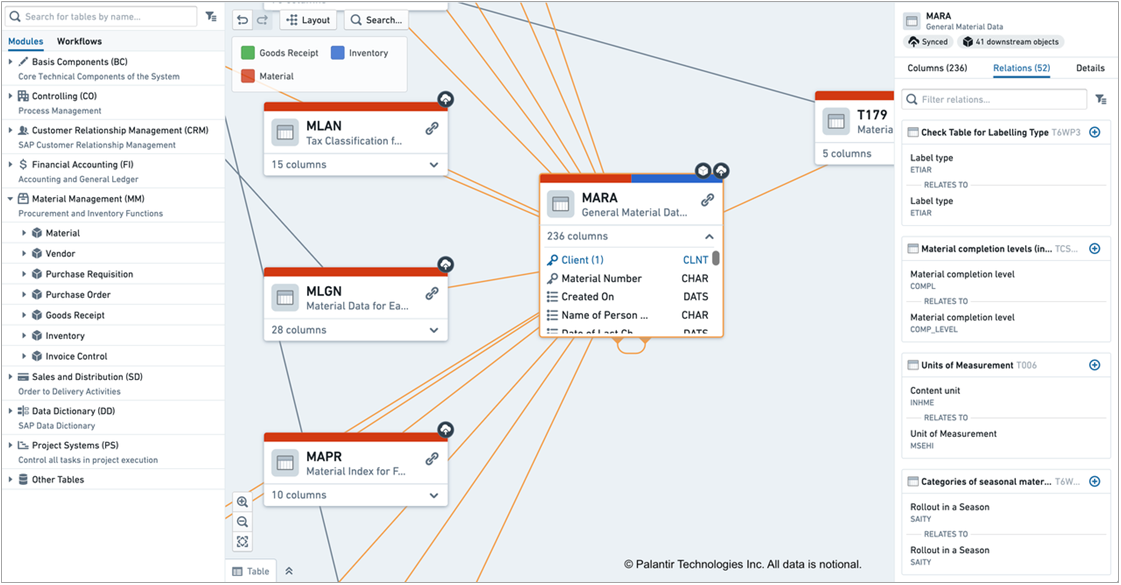Click the Synced status badge
The image size is (1121, 585).
click(928, 42)
